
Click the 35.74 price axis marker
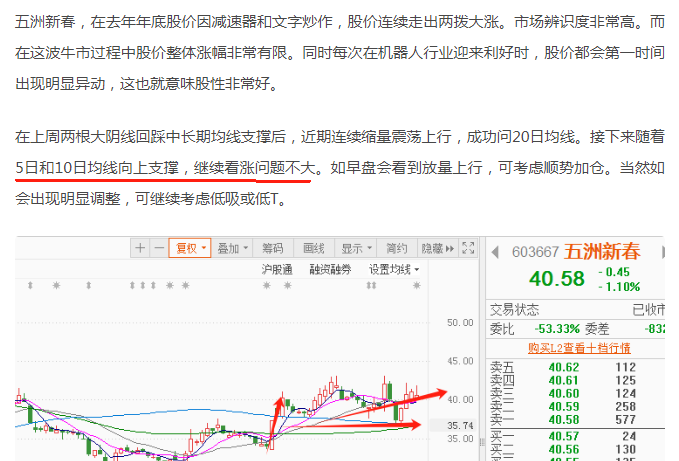coord(460,426)
